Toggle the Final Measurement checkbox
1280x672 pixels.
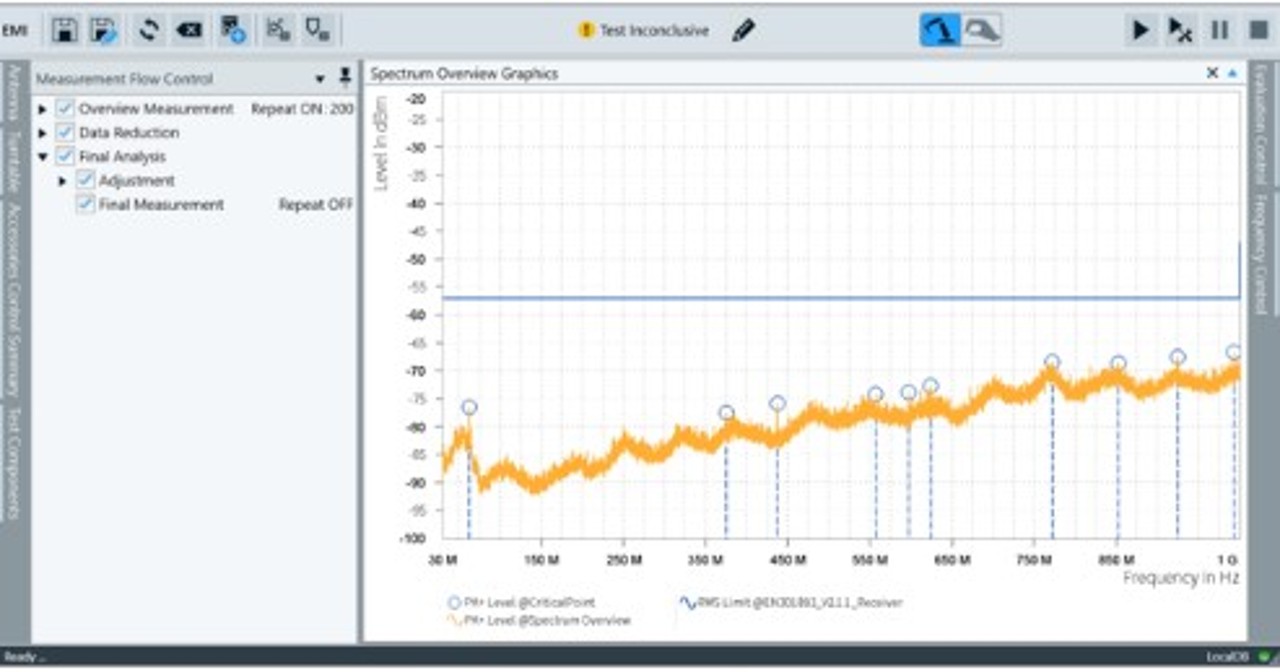(x=85, y=204)
